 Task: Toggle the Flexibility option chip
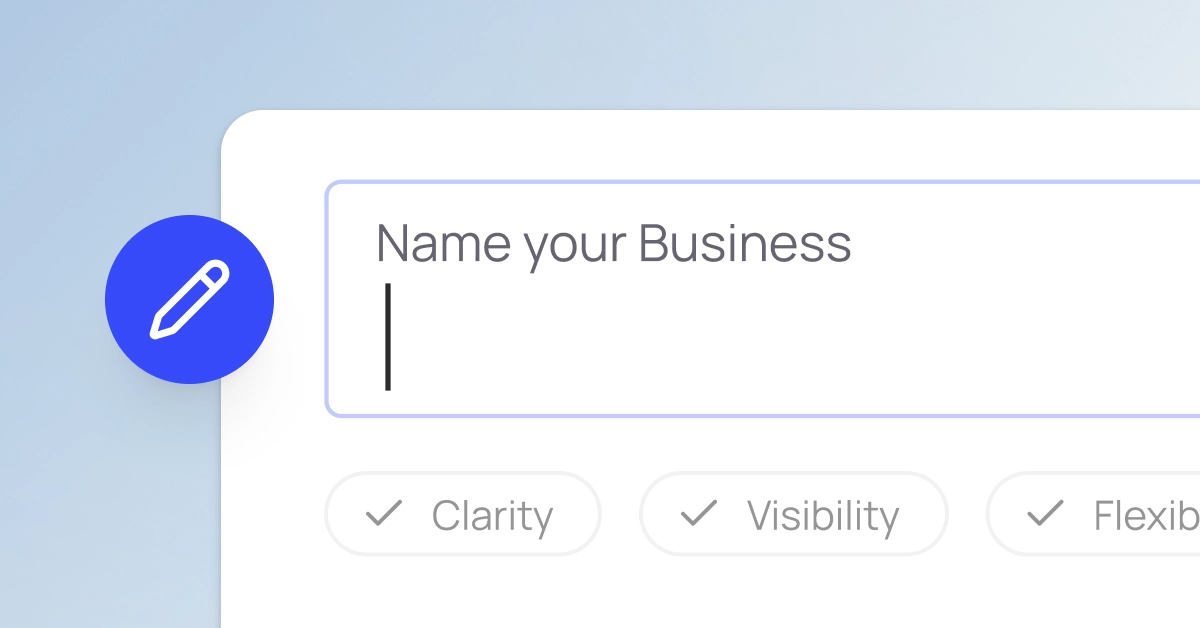coord(1100,514)
